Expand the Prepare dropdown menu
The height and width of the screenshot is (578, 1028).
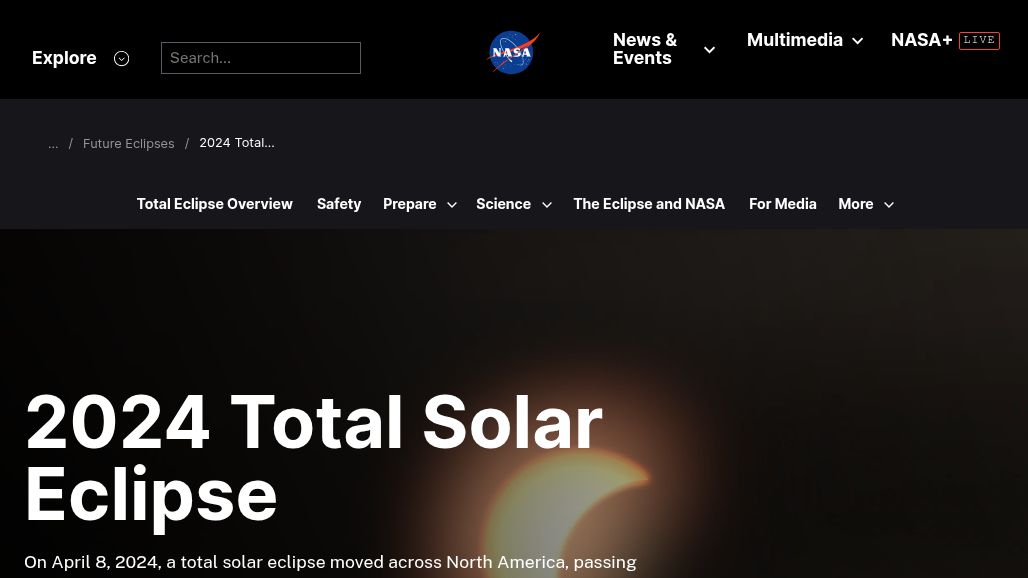point(410,204)
